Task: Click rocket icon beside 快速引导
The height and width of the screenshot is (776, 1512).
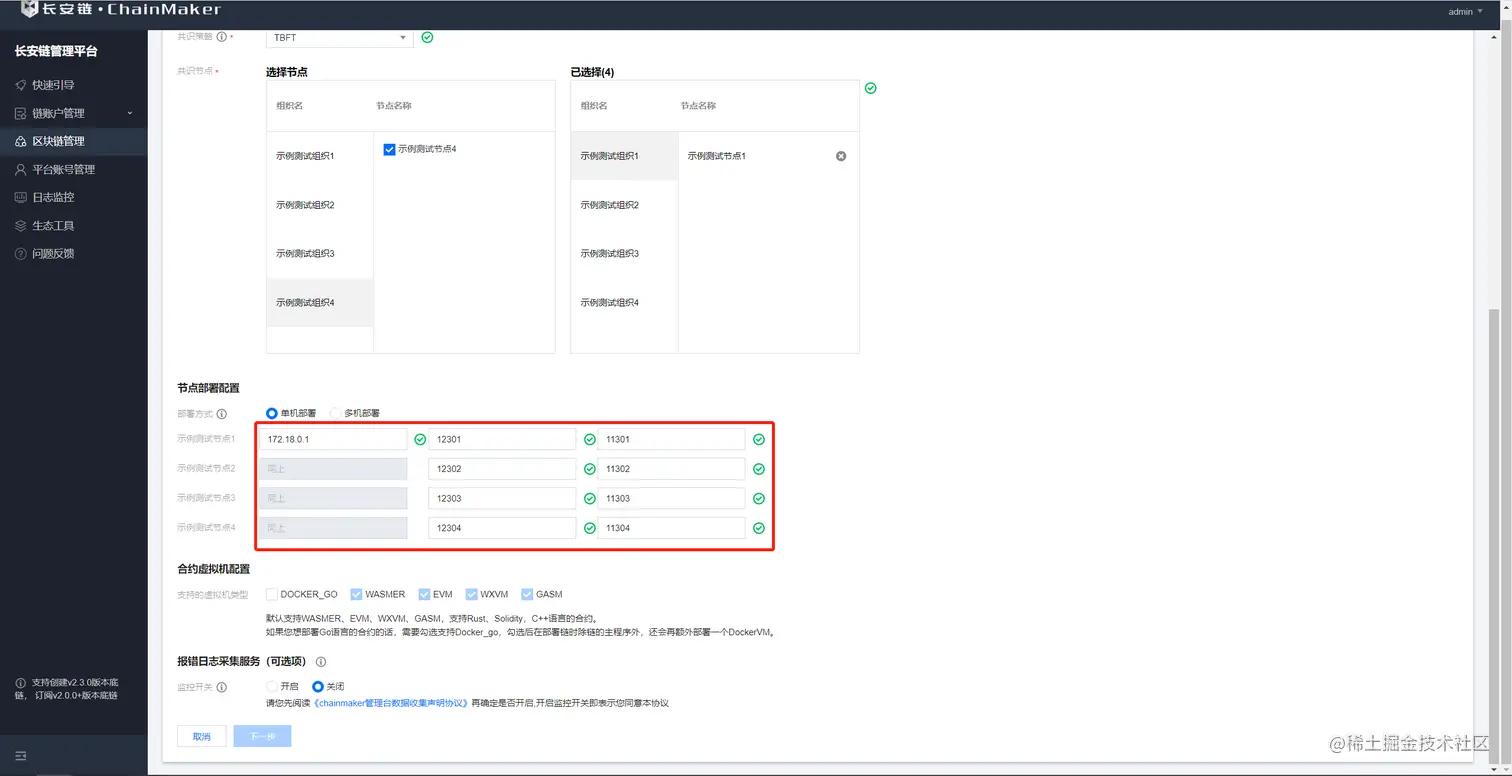Action: pyautogui.click(x=21, y=85)
